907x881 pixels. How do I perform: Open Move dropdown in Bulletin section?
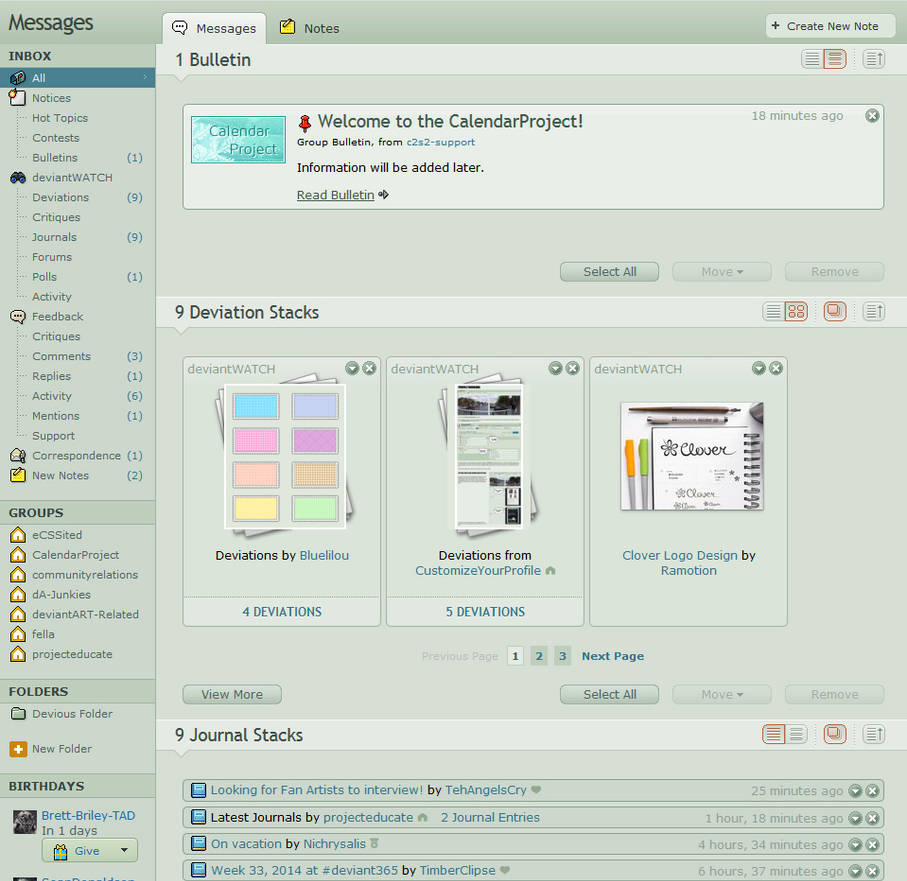pyautogui.click(x=722, y=272)
